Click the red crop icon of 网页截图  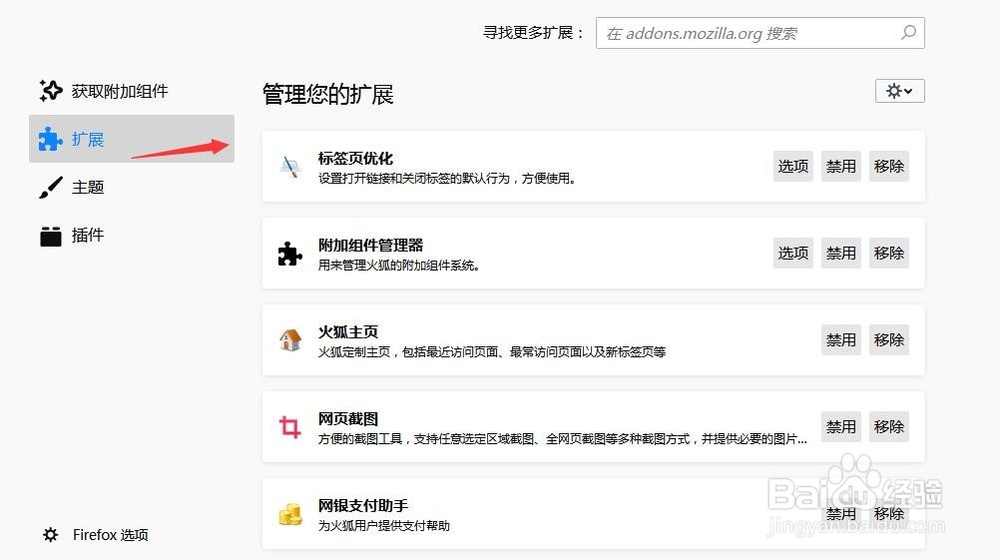290,427
